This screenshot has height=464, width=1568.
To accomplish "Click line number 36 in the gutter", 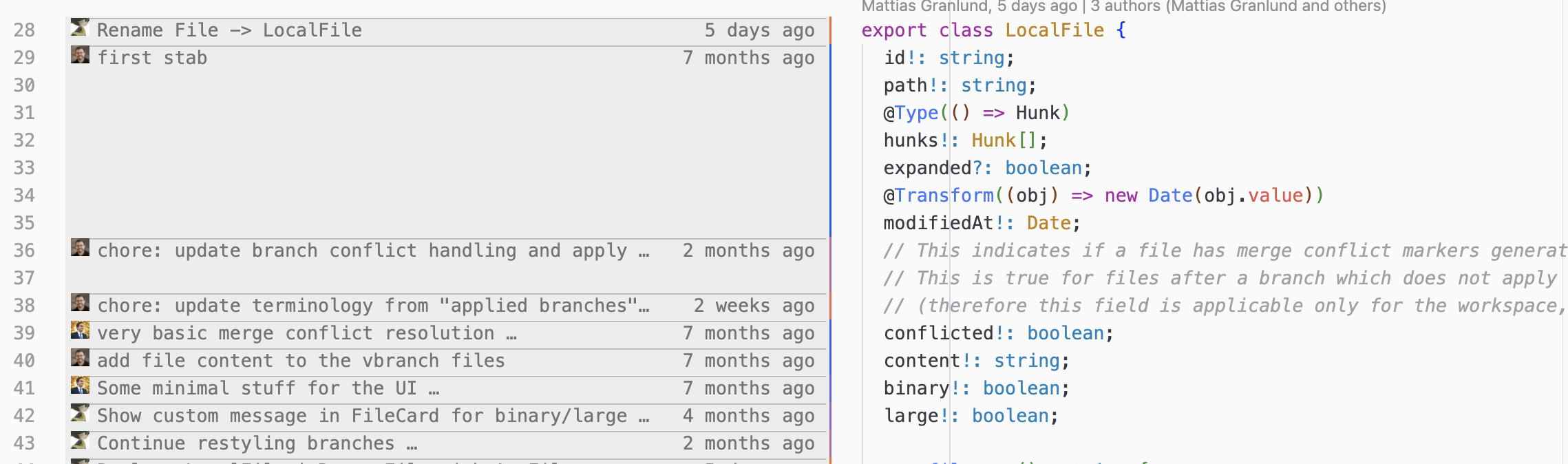I will coord(24,251).
